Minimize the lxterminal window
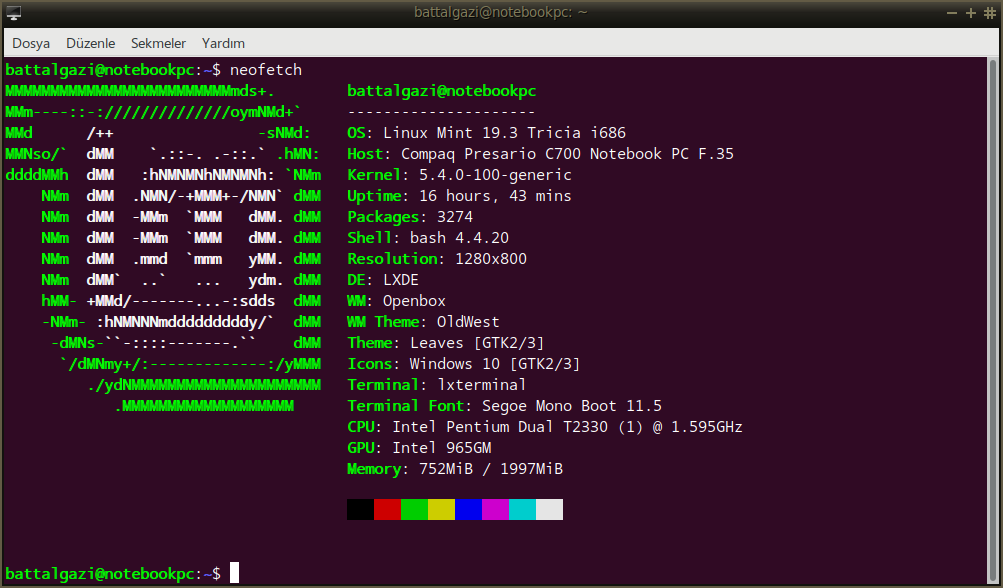This screenshot has width=1003, height=588. (952, 13)
